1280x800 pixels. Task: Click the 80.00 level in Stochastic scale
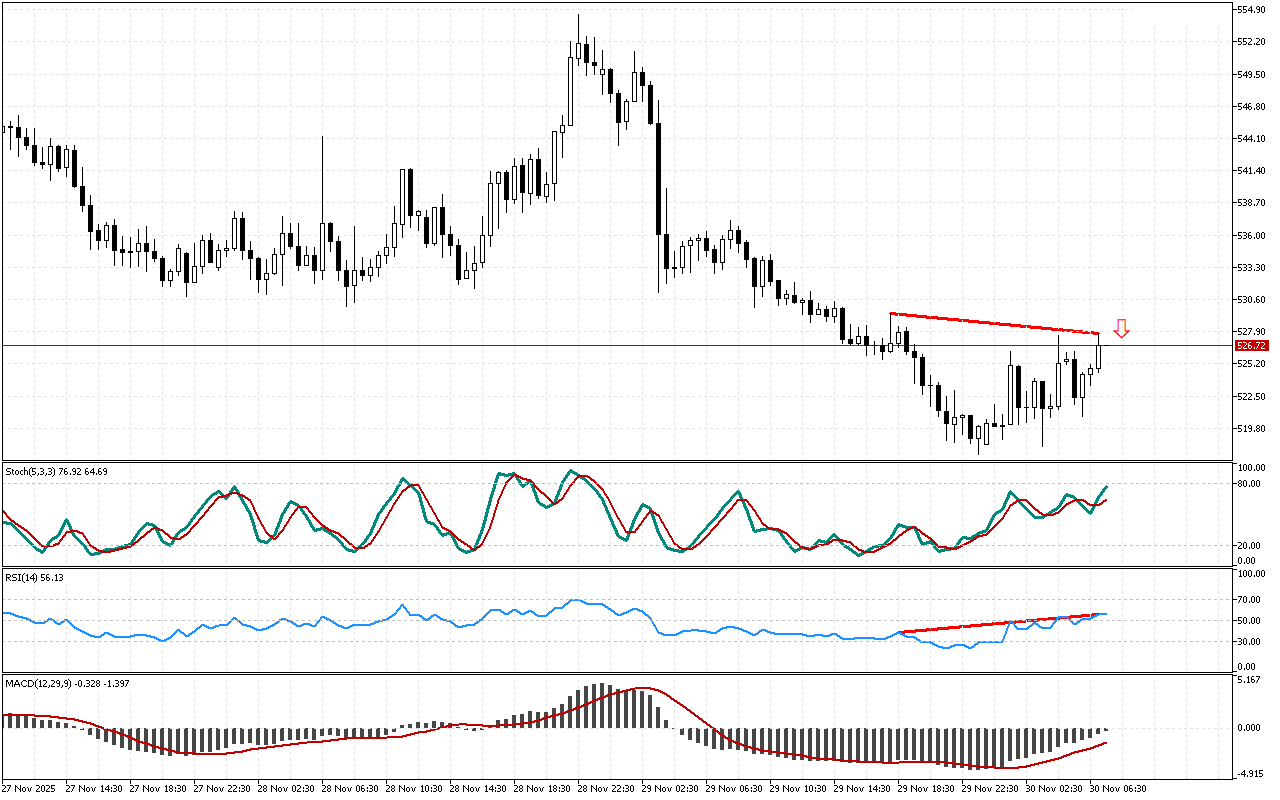[x=1250, y=484]
